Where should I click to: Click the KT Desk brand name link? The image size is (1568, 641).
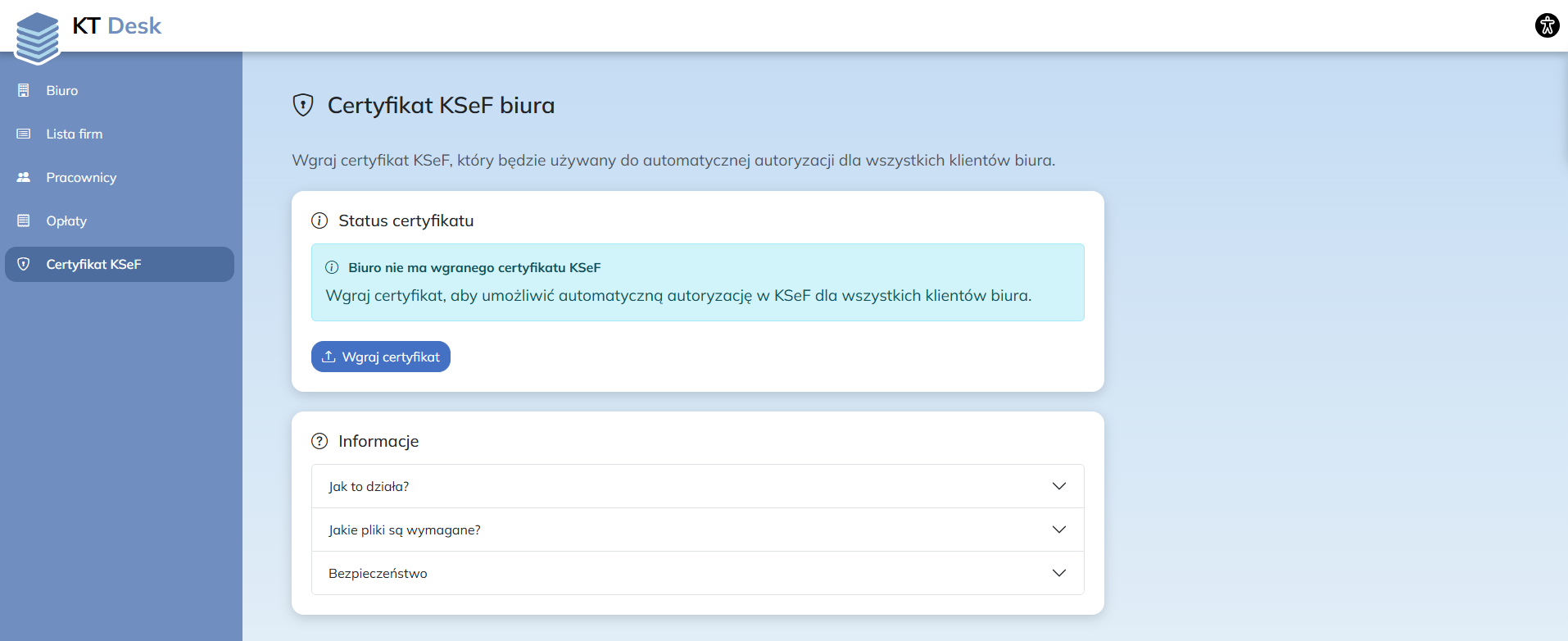coord(117,26)
